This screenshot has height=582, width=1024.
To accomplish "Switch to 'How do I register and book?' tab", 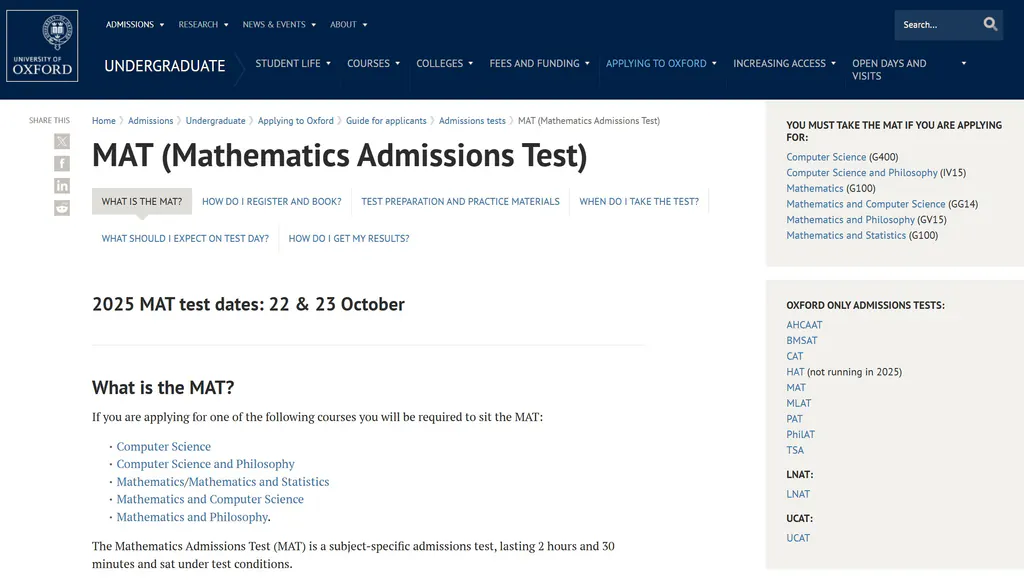I will tap(271, 202).
